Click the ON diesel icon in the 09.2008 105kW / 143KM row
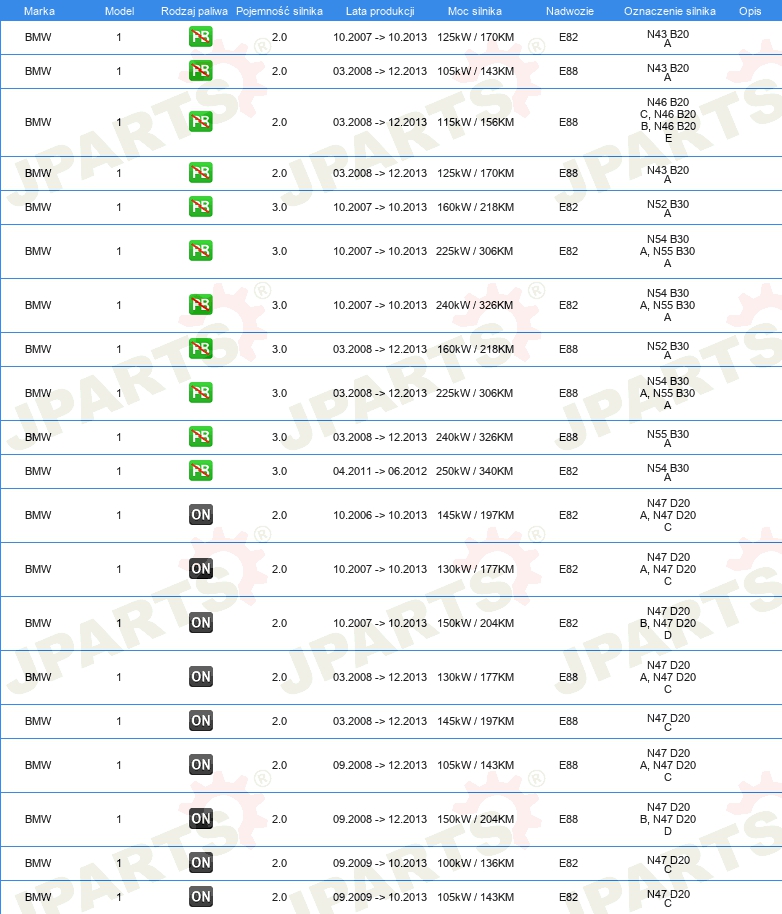This screenshot has width=782, height=914. [x=200, y=765]
